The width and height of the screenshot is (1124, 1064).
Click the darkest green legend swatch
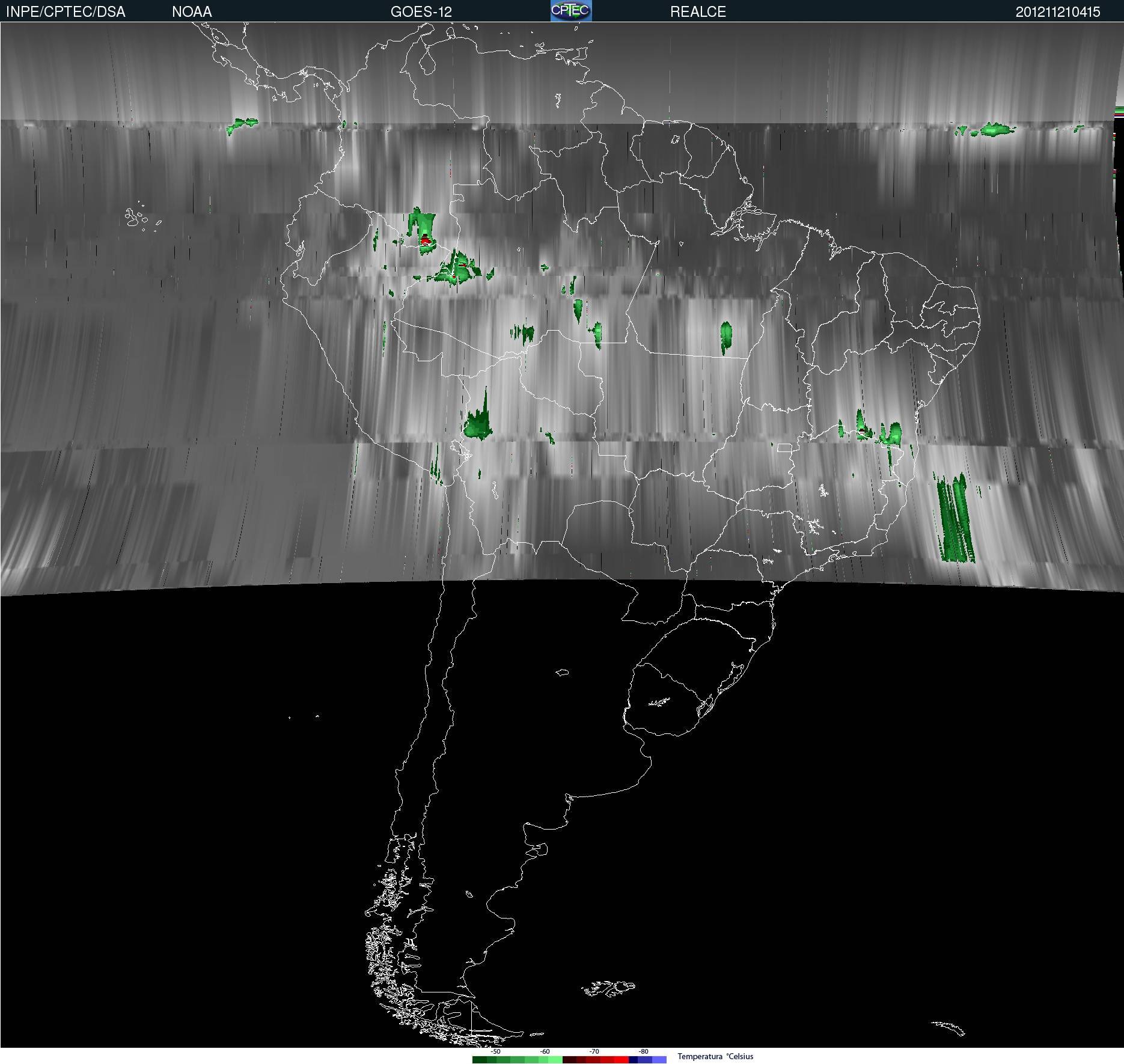pos(480,1060)
